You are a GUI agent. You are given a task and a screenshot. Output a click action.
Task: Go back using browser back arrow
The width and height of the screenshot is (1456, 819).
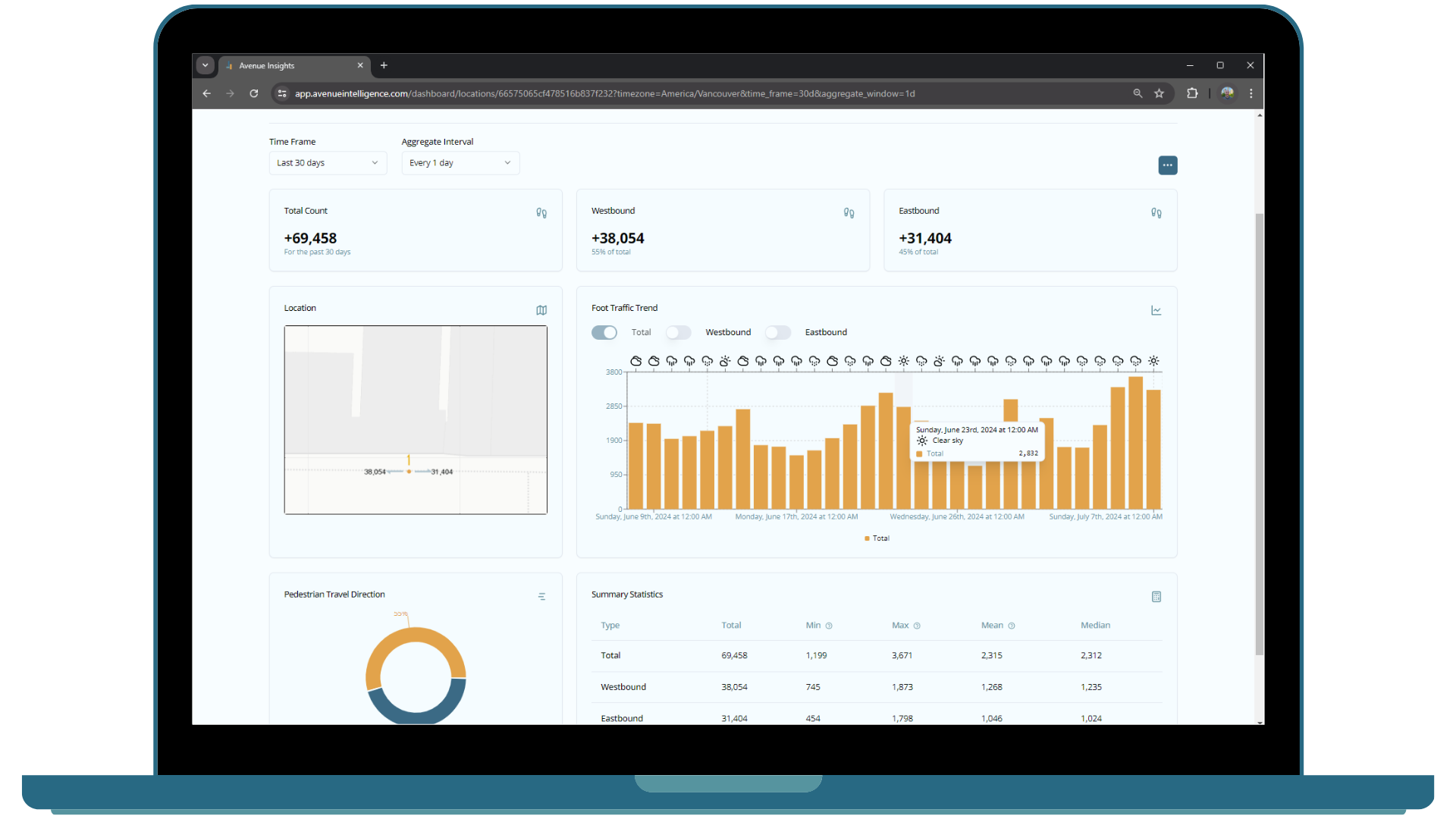coord(206,93)
